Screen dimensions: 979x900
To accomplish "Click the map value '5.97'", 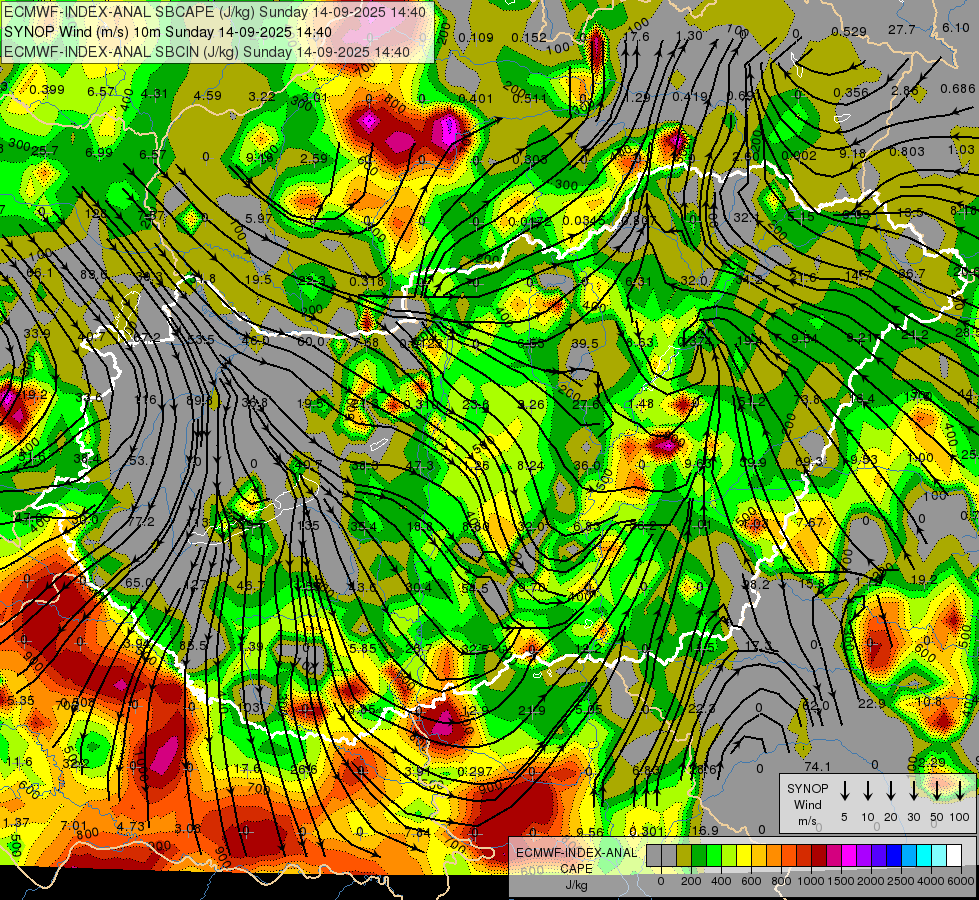I will pos(259,218).
